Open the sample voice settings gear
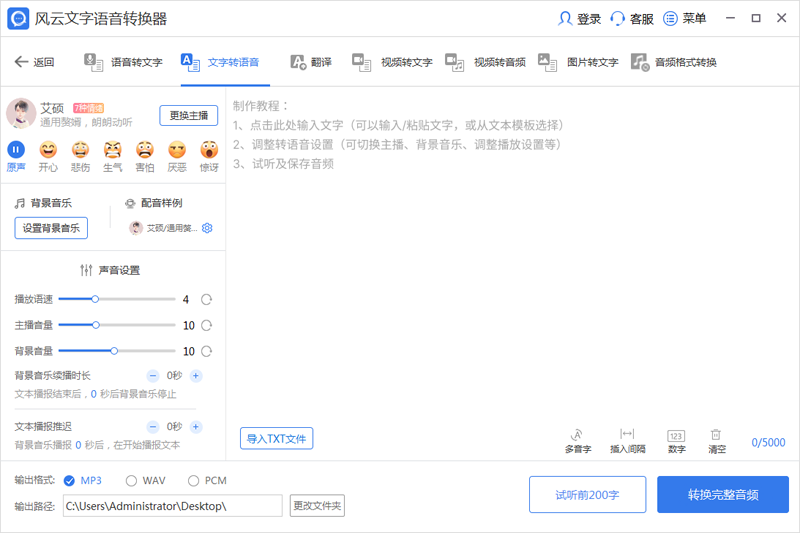This screenshot has width=800, height=533. tap(207, 228)
